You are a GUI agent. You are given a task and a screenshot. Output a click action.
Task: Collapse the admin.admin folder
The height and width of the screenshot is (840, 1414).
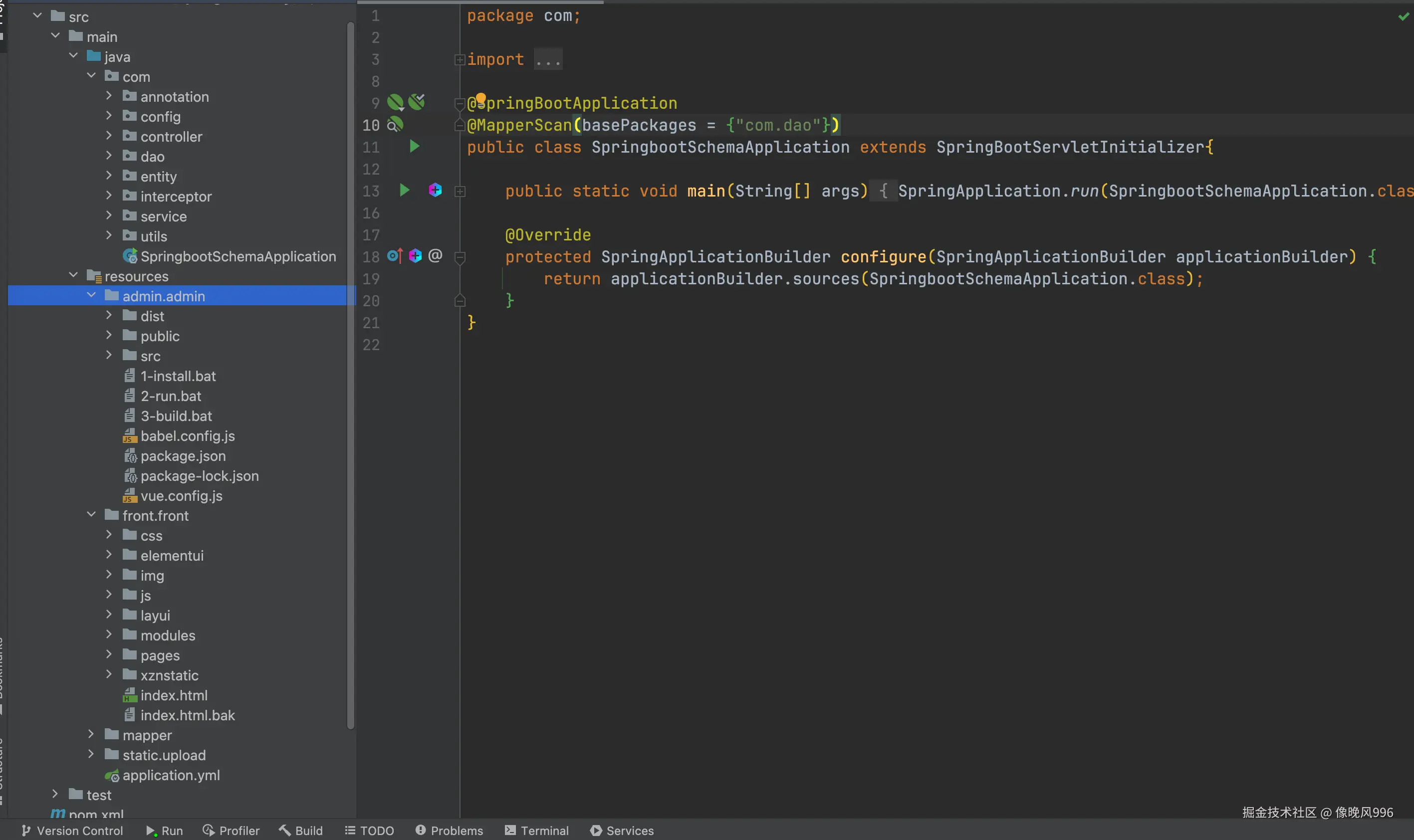[91, 295]
